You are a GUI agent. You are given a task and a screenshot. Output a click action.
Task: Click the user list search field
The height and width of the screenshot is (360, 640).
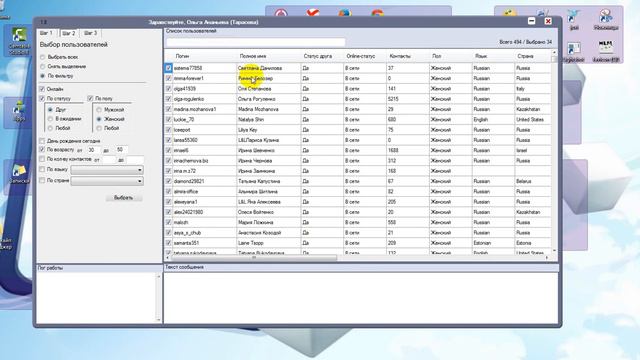coord(256,42)
